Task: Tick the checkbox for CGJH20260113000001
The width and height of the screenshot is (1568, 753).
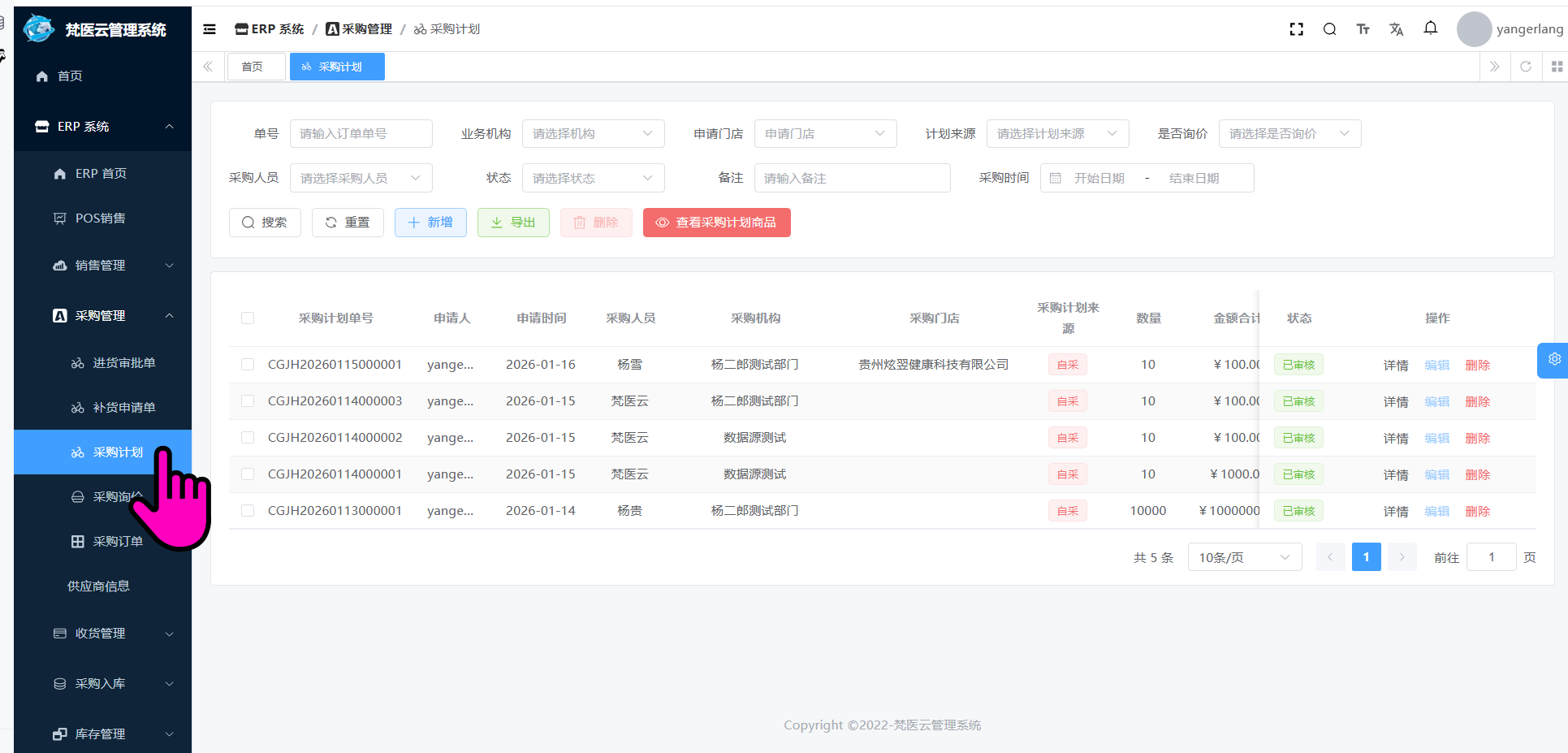Action: (x=248, y=511)
